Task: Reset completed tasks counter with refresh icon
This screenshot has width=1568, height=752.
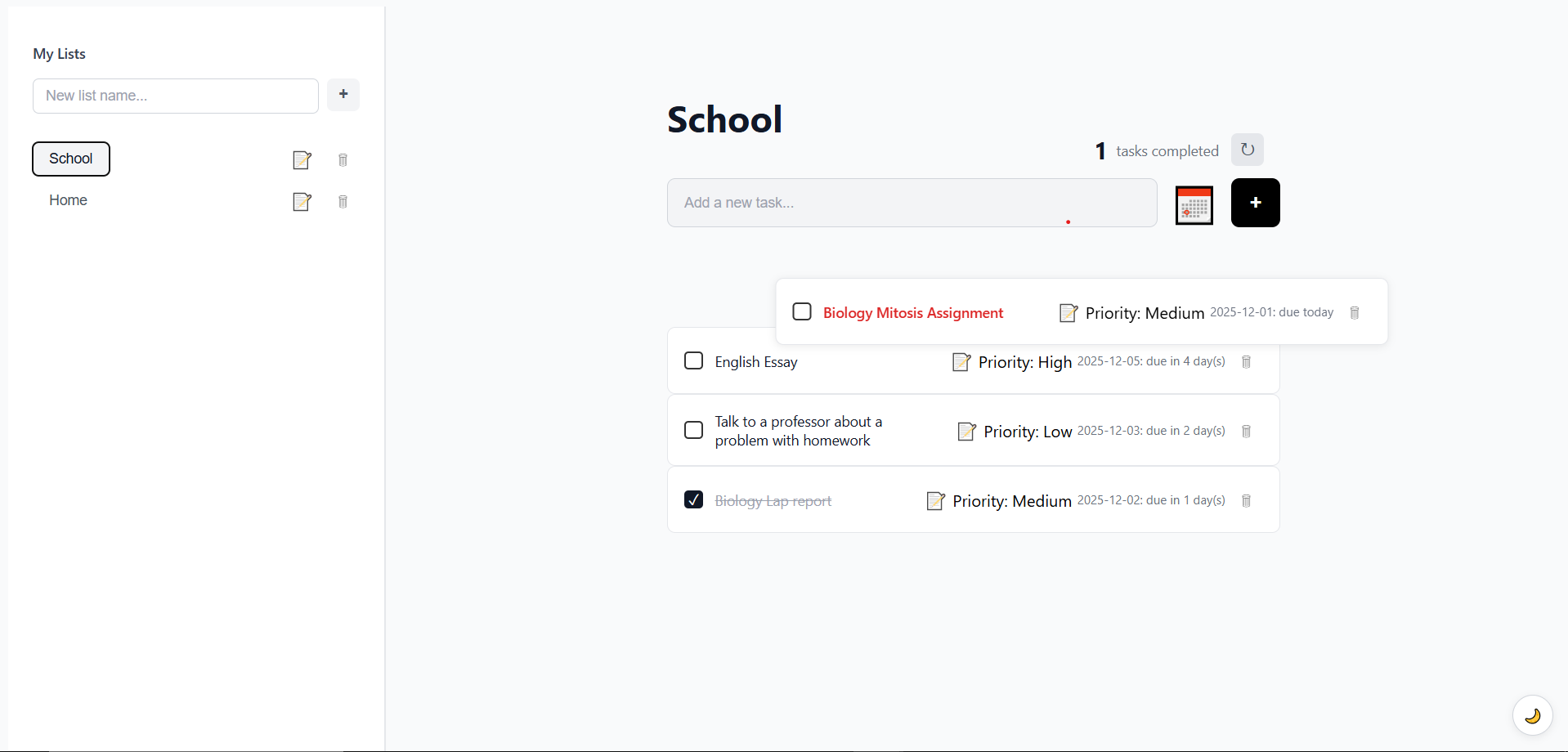Action: coord(1248,150)
